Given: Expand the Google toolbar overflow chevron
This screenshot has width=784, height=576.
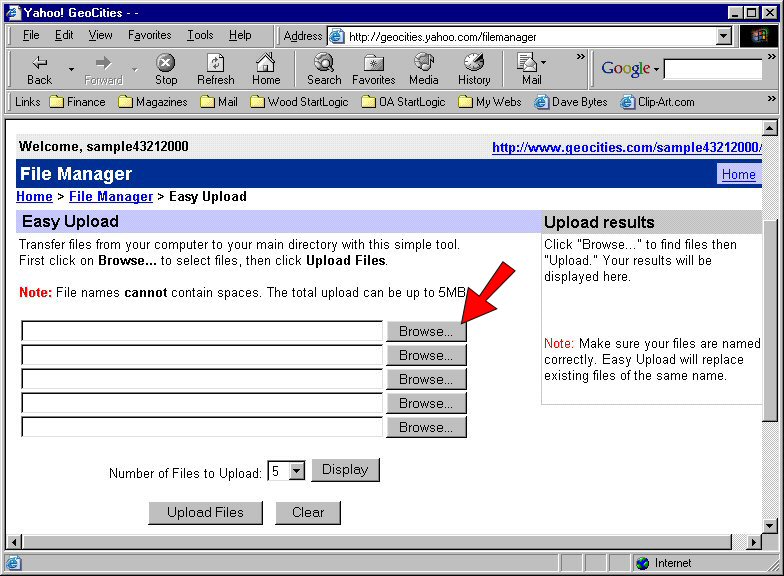Looking at the screenshot, I should pyautogui.click(x=772, y=56).
